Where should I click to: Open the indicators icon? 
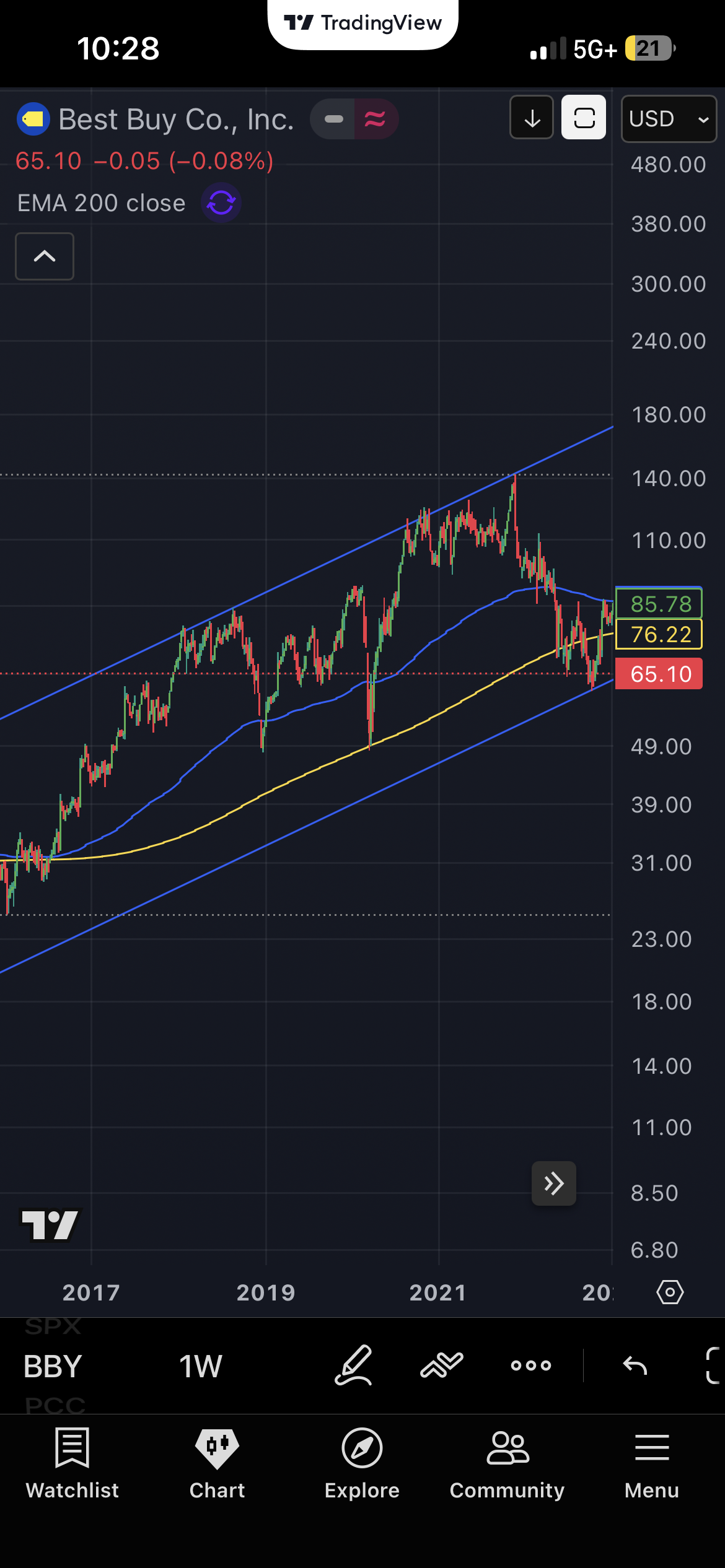tap(442, 1365)
